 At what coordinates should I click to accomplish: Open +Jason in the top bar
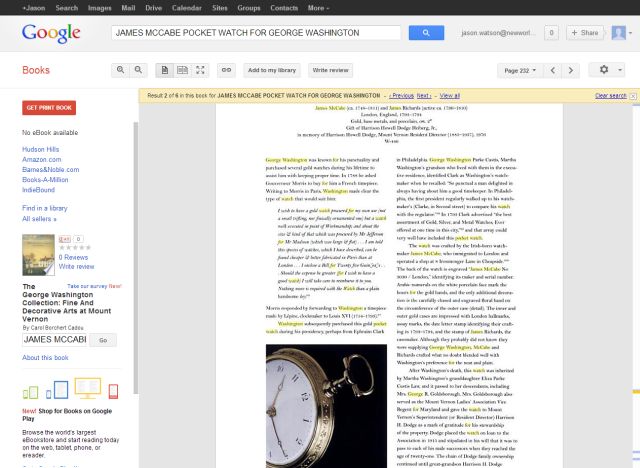pyautogui.click(x=34, y=8)
